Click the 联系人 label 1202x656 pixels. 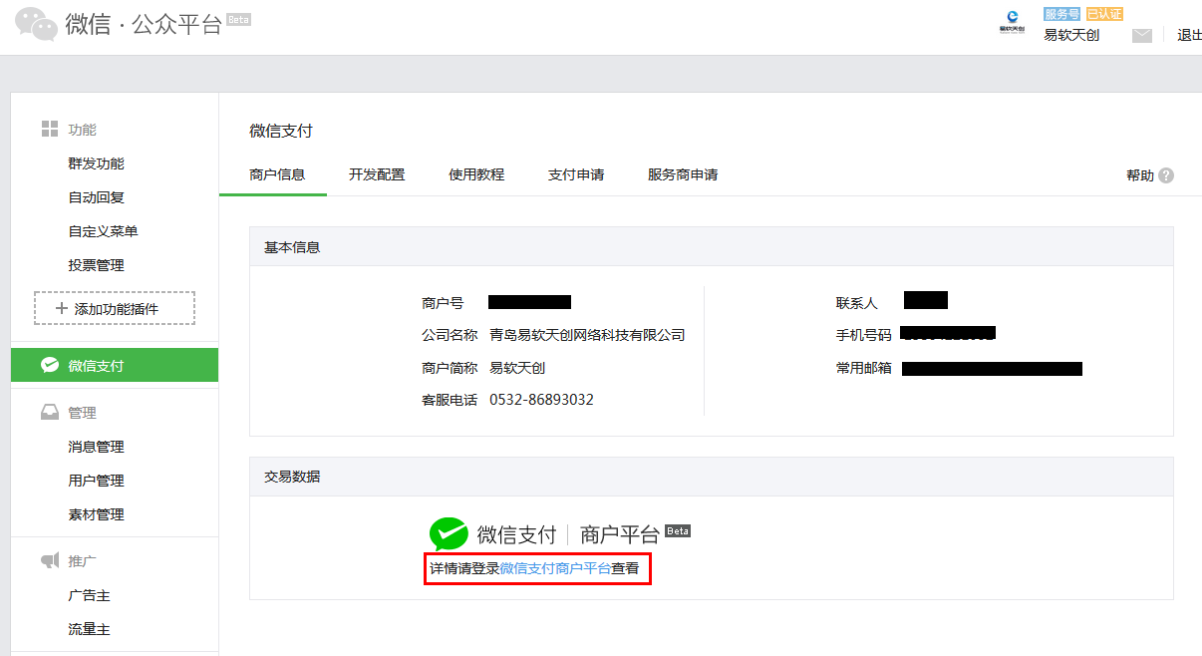pyautogui.click(x=857, y=302)
